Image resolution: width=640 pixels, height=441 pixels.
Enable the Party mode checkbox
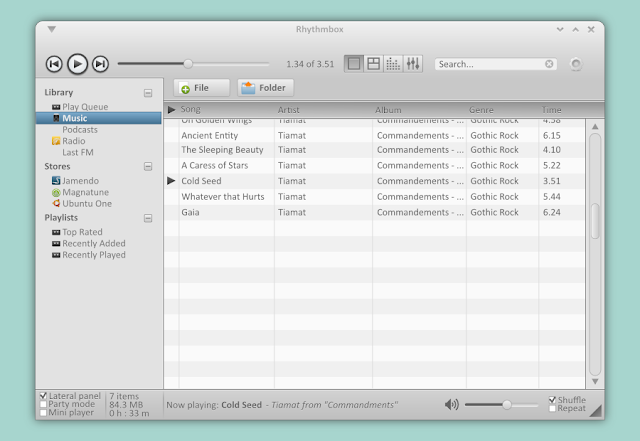click(x=43, y=404)
